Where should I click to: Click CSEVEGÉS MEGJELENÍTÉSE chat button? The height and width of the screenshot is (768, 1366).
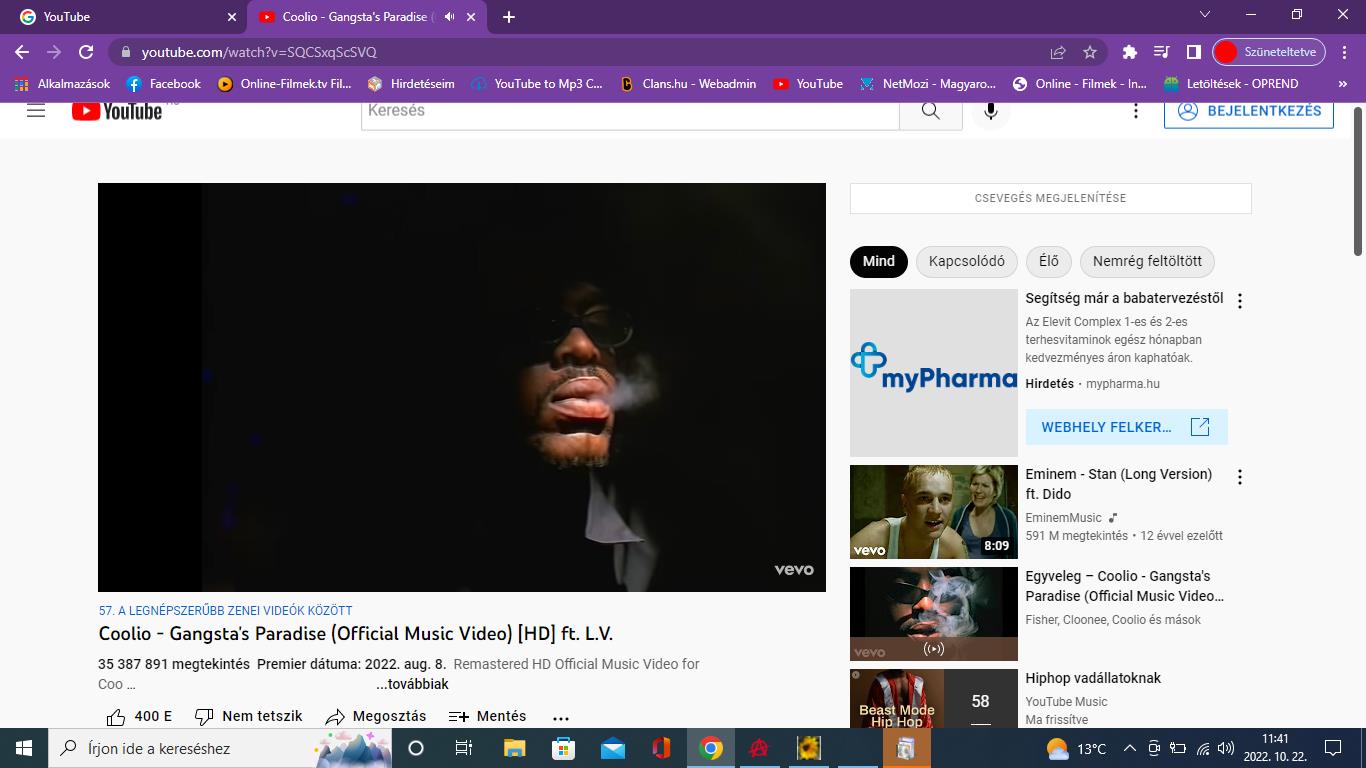click(x=1050, y=198)
